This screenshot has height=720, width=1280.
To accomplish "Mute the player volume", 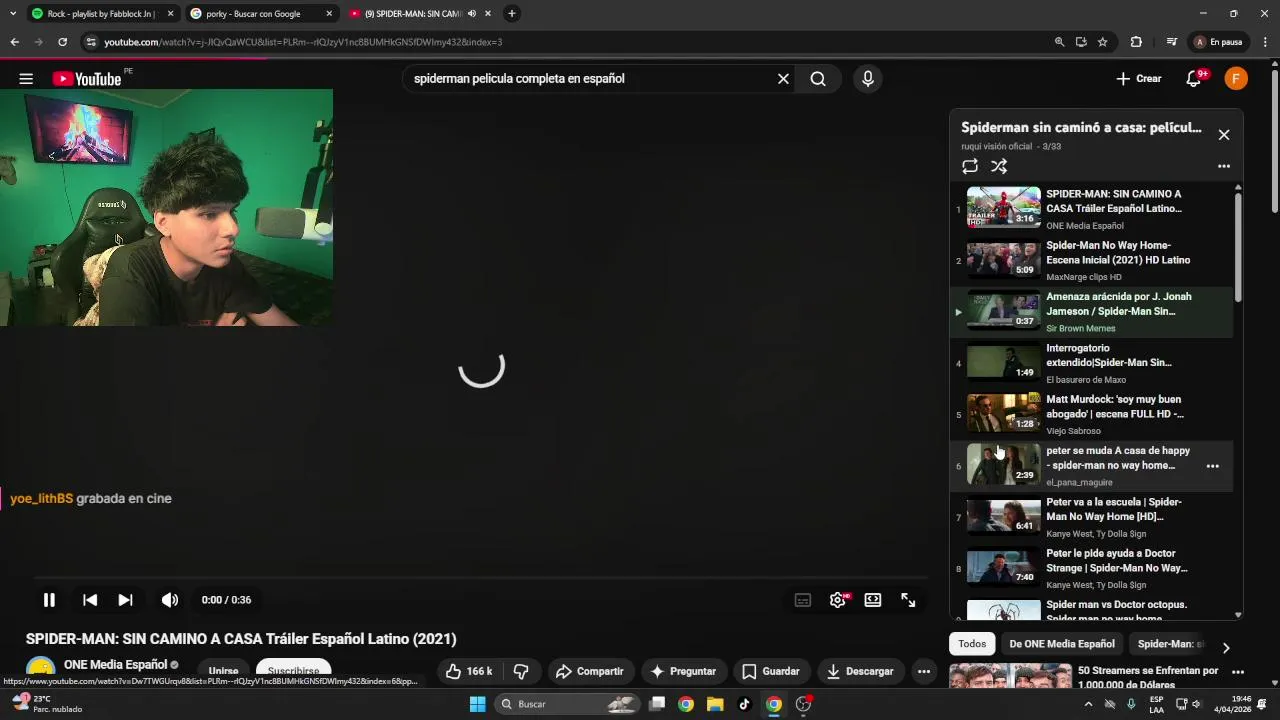I will 170,600.
